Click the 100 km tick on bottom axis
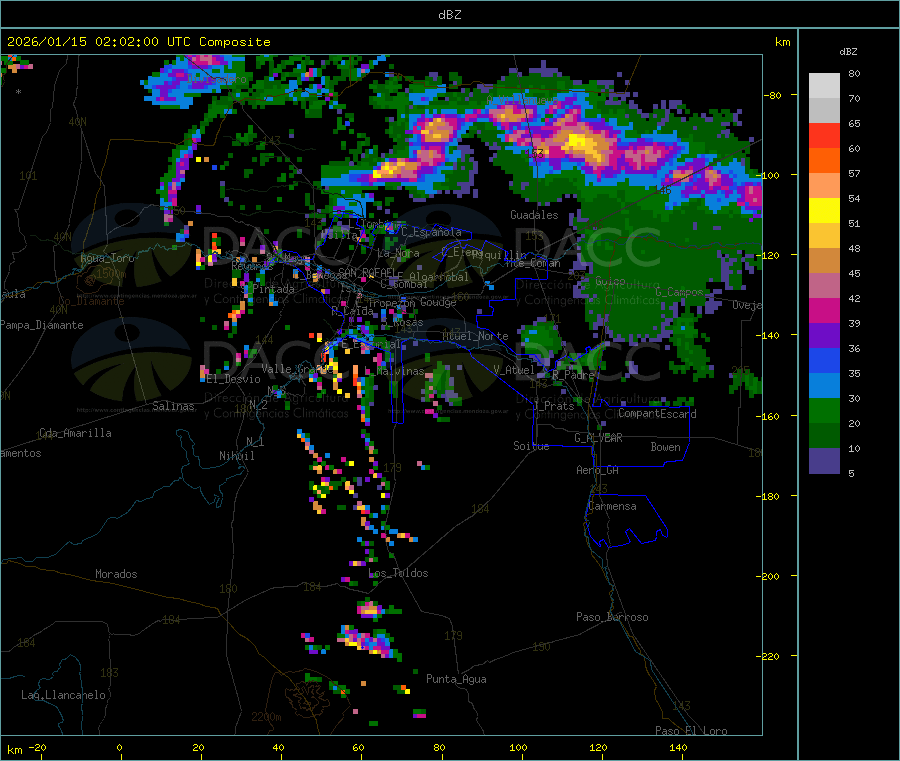The height and width of the screenshot is (761, 900). [518, 748]
